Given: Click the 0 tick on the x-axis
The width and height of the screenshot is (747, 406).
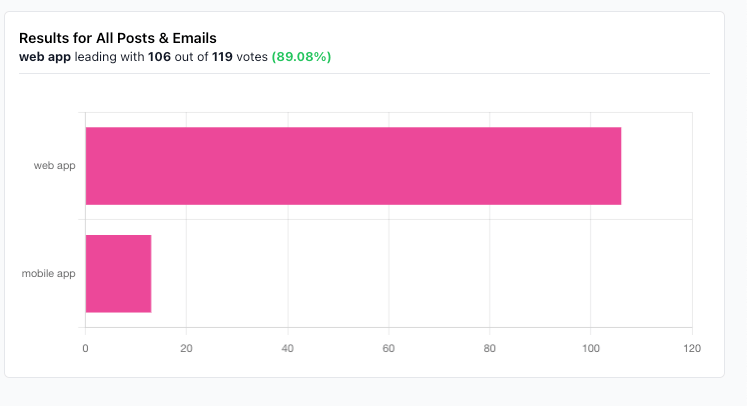Looking at the screenshot, I should pyautogui.click(x=85, y=348).
